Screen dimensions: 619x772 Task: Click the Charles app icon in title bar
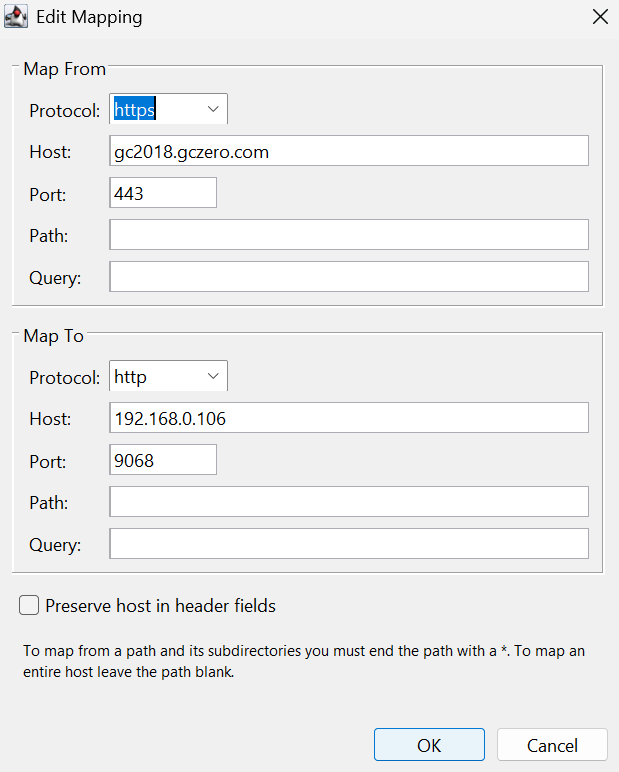[x=16, y=17]
